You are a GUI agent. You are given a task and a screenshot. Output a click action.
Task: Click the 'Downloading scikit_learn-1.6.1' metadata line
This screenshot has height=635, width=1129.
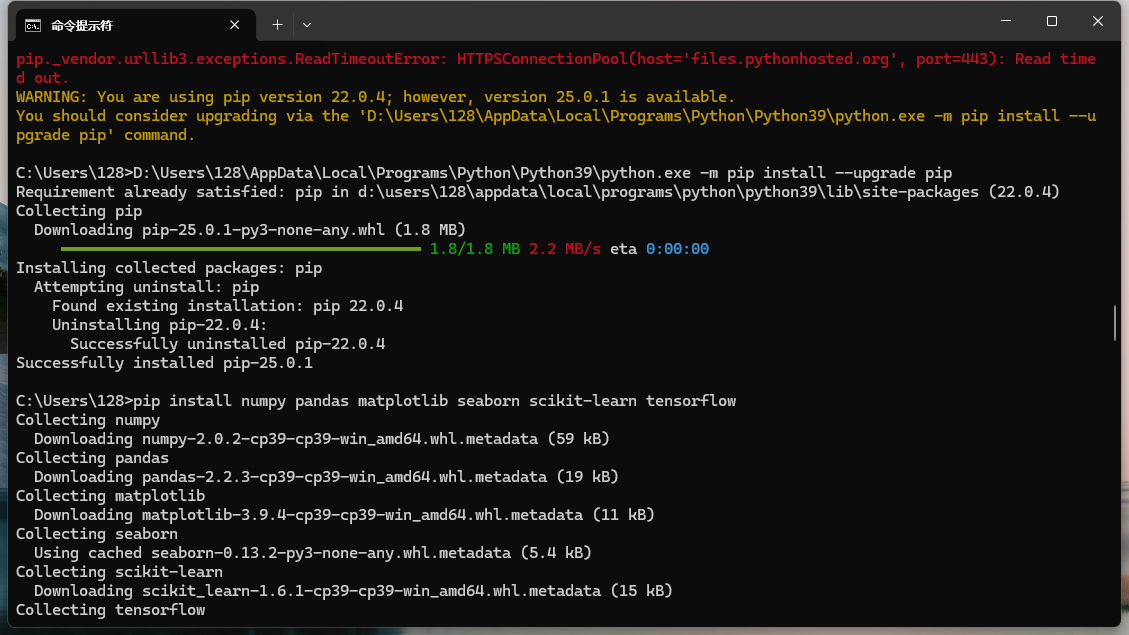pyautogui.click(x=353, y=591)
